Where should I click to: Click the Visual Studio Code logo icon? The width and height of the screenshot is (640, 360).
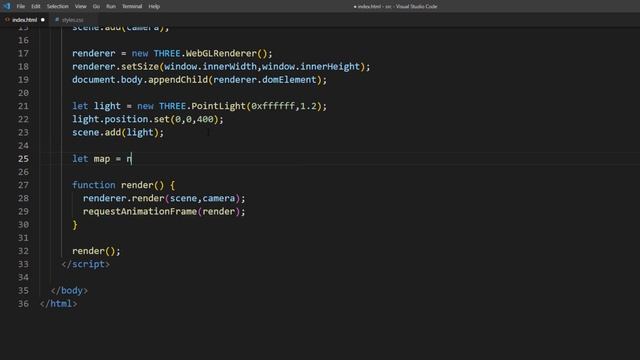tap(7, 6)
